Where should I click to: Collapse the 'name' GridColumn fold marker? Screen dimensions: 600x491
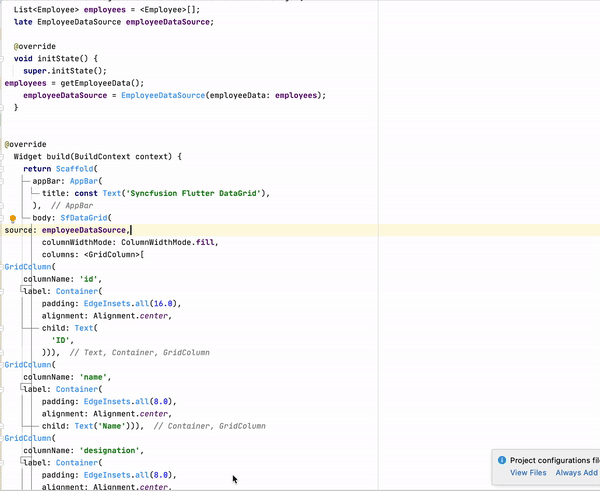click(x=4, y=365)
